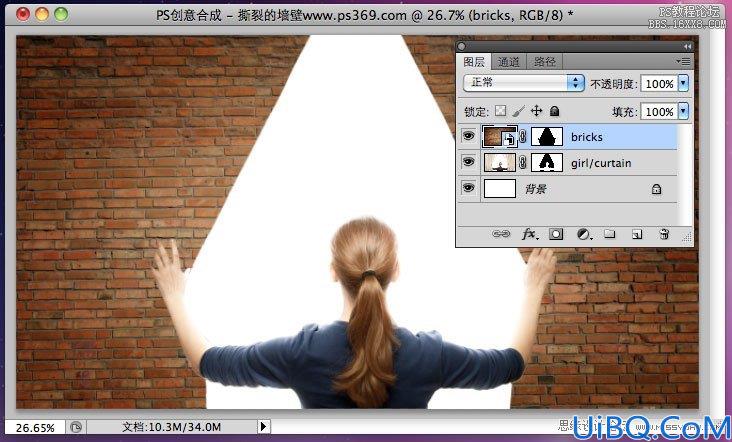Hide the girl/curtain layer eye icon

(x=468, y=162)
